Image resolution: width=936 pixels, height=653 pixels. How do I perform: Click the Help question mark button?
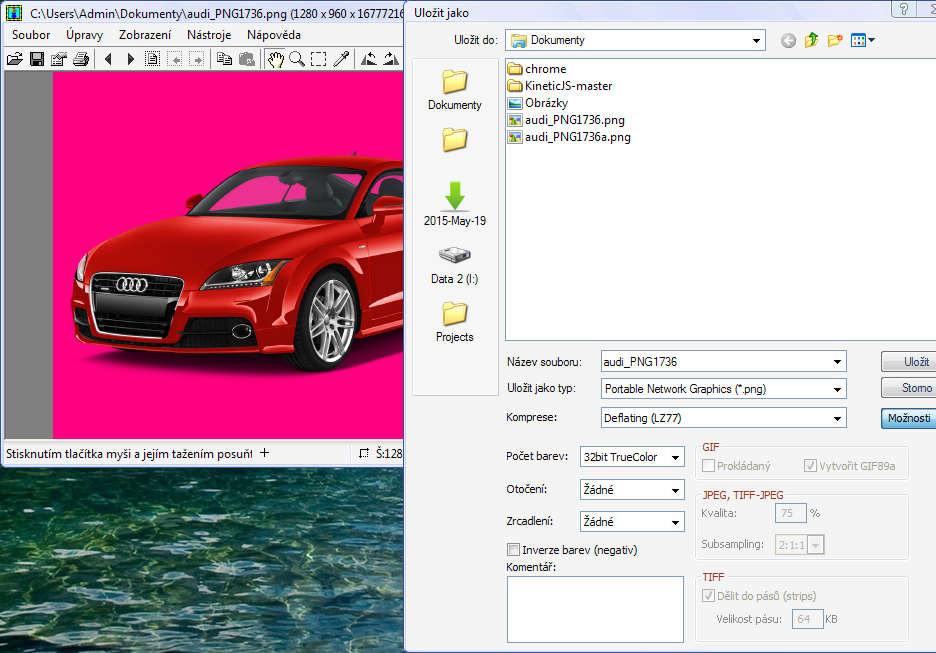coord(904,9)
